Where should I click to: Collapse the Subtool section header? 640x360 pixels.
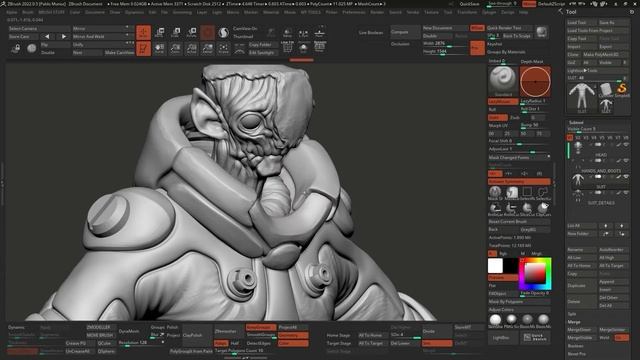pyautogui.click(x=576, y=122)
